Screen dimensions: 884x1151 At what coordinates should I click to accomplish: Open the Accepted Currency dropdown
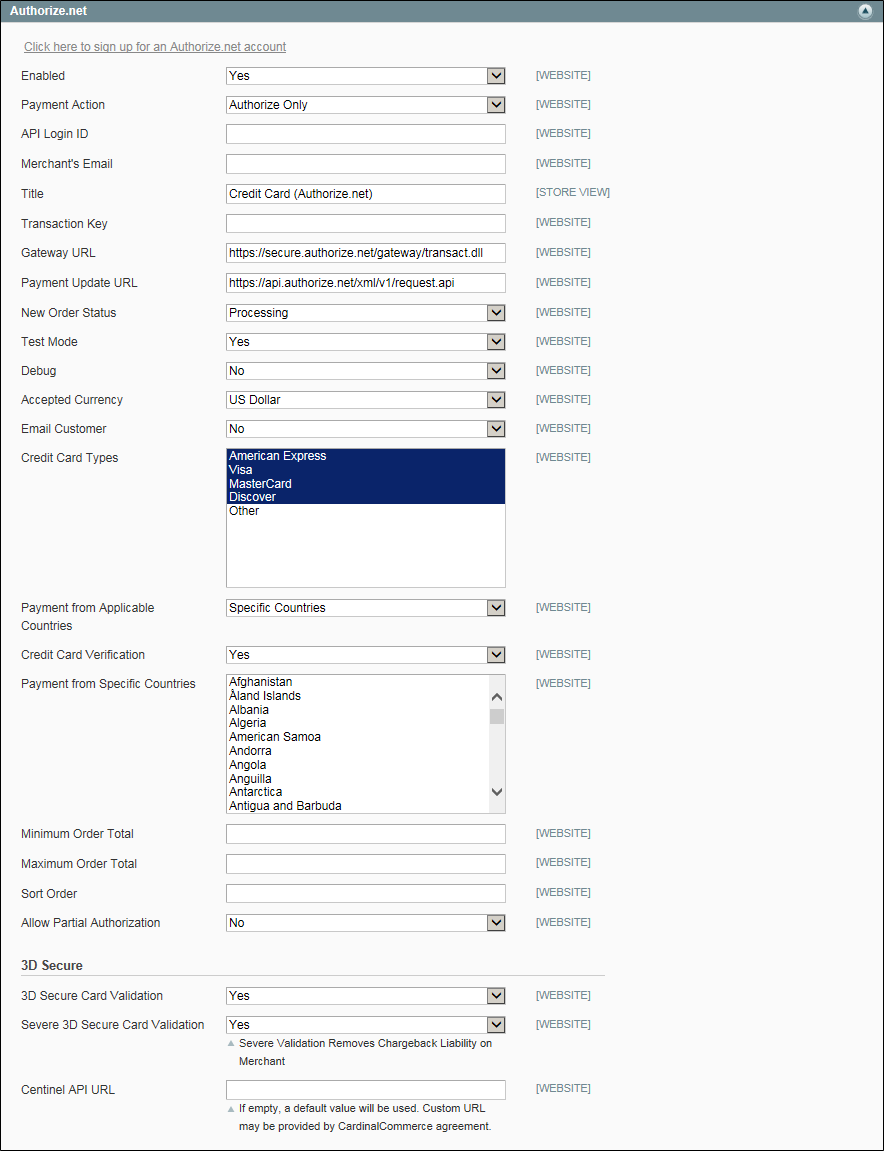[x=366, y=400]
